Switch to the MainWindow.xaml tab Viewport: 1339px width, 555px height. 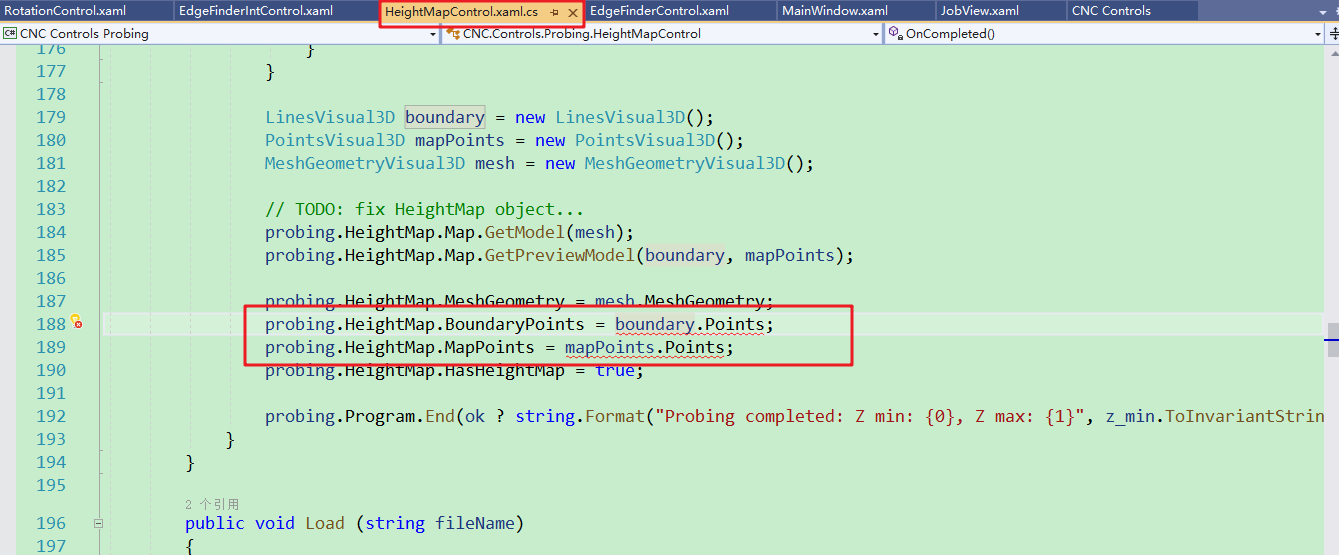point(834,11)
